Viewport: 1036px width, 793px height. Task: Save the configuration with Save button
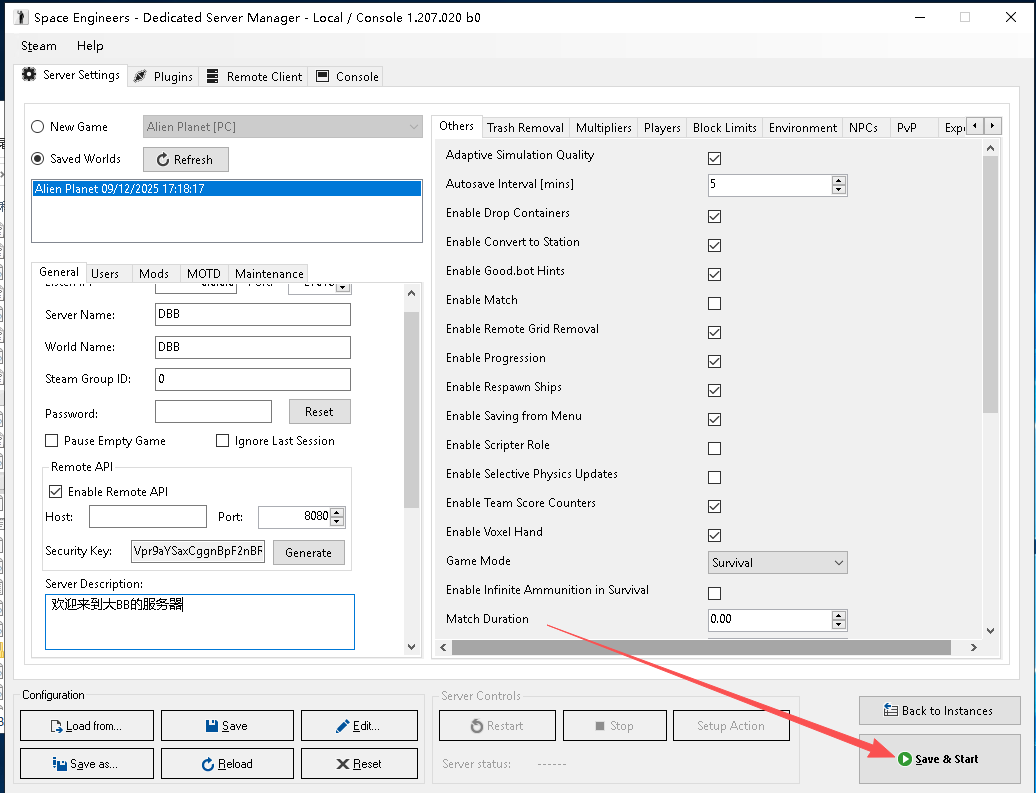[227, 726]
